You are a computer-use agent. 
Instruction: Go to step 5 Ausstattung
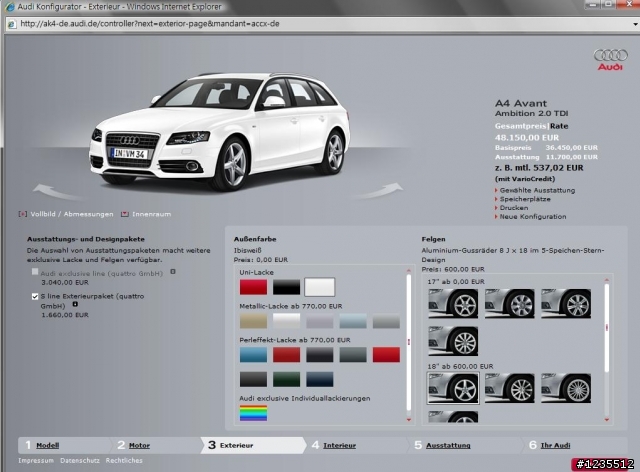coord(448,445)
